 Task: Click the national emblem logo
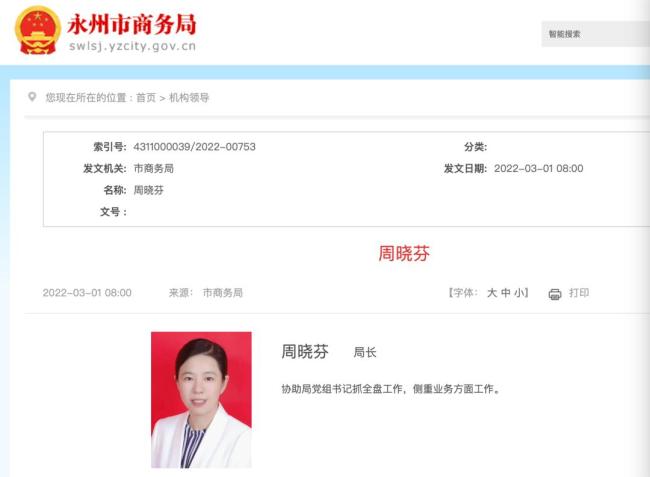(38, 30)
